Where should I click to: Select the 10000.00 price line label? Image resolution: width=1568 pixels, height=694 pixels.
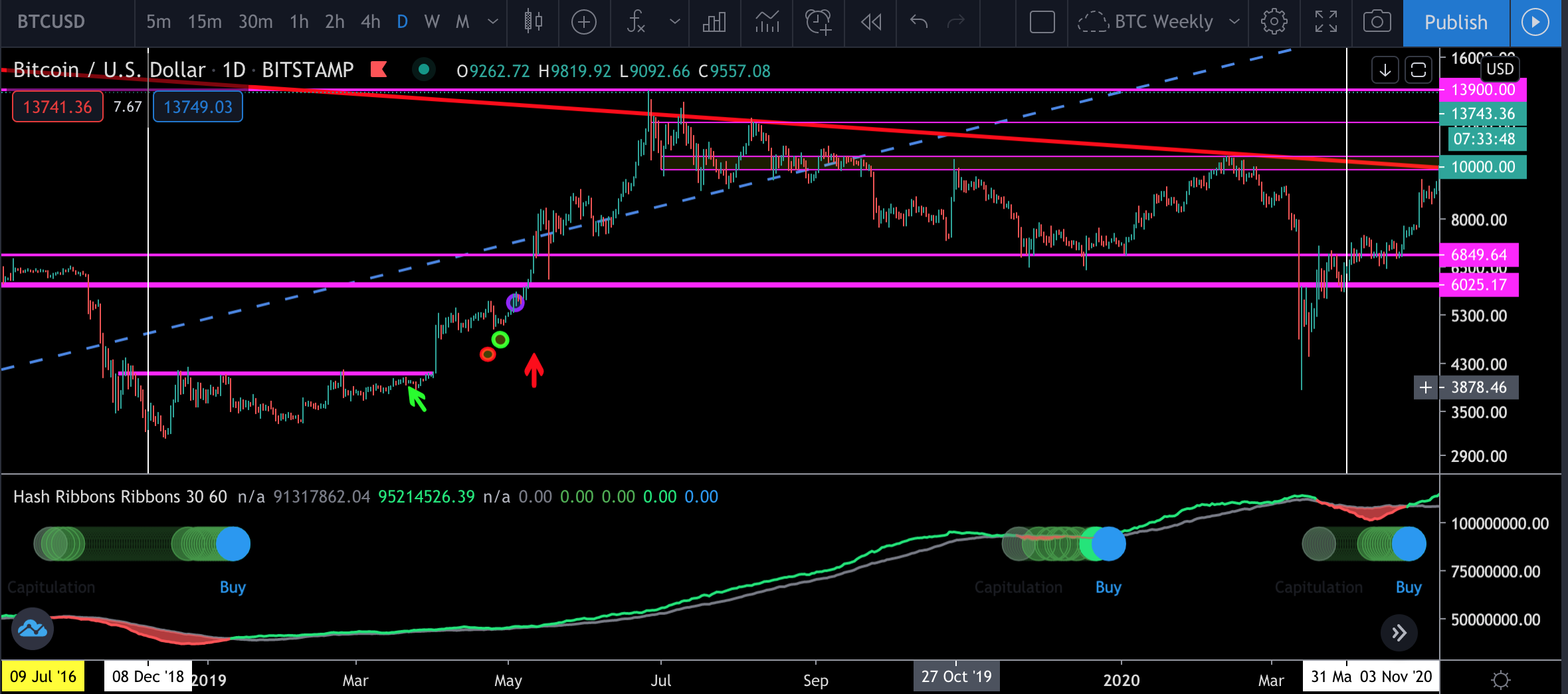(x=1483, y=167)
